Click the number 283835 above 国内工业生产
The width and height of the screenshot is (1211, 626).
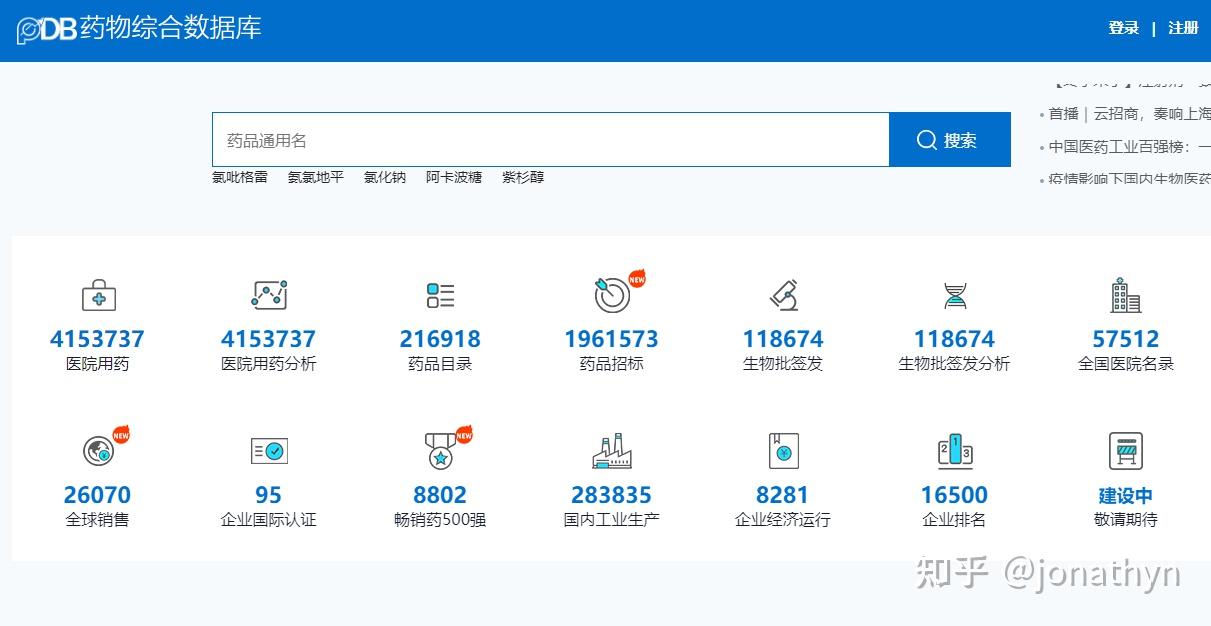tap(612, 495)
